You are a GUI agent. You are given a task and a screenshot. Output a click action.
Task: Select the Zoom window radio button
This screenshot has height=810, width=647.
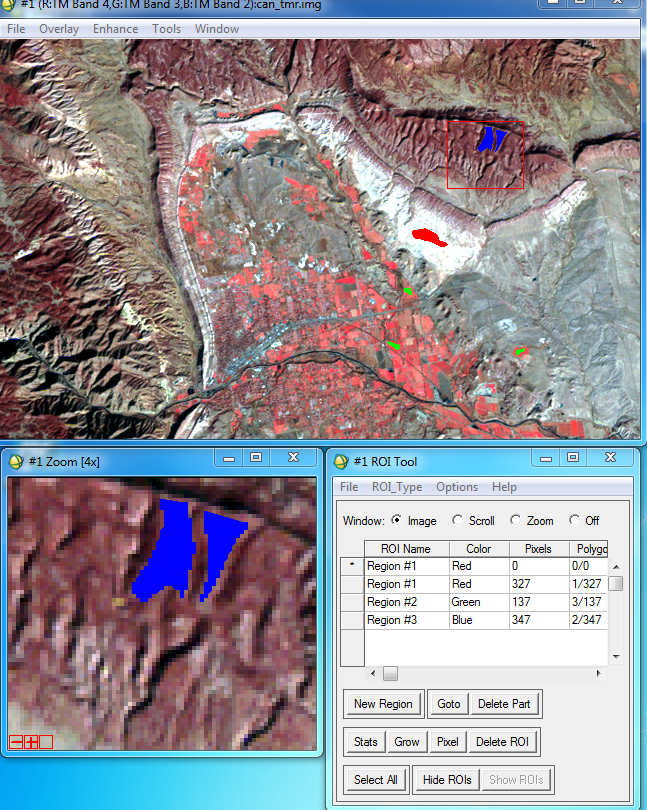point(515,520)
